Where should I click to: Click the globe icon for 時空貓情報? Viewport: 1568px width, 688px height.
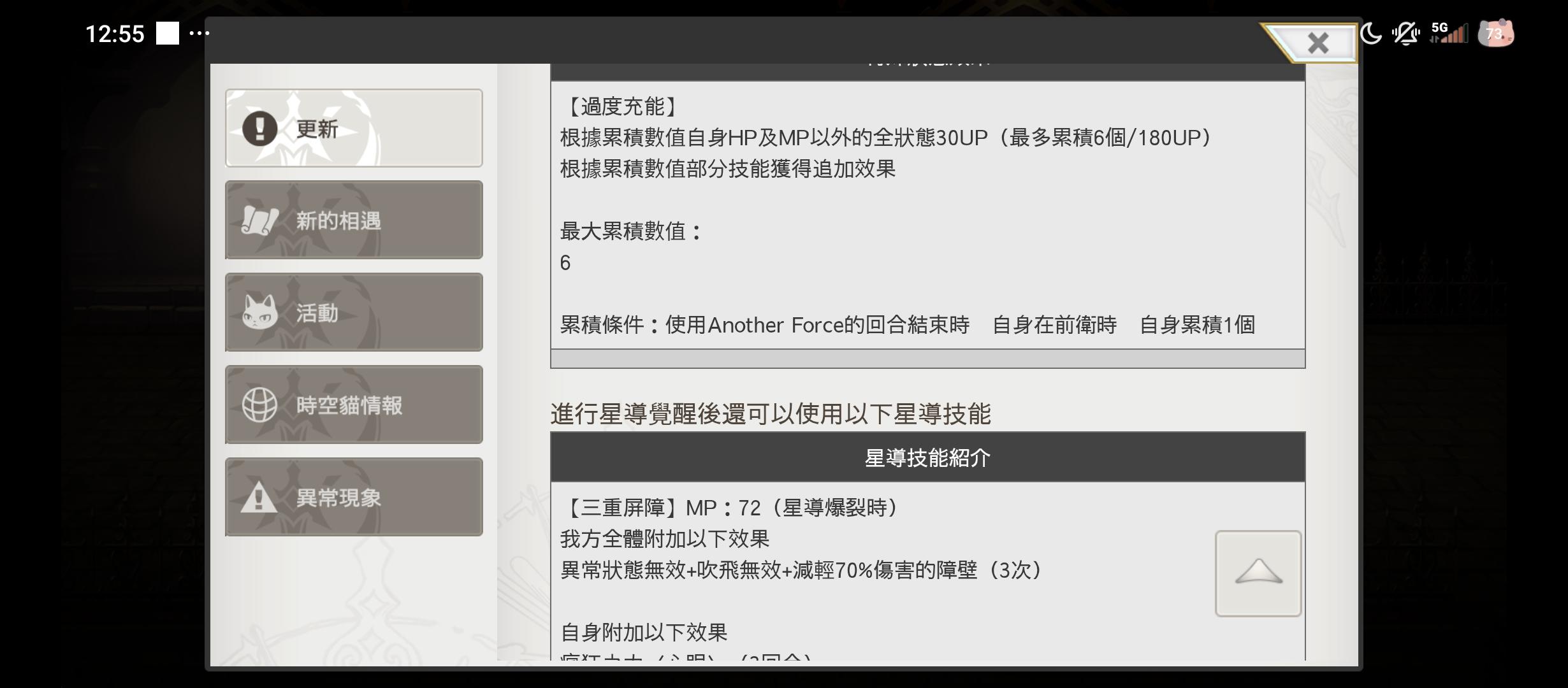click(259, 405)
